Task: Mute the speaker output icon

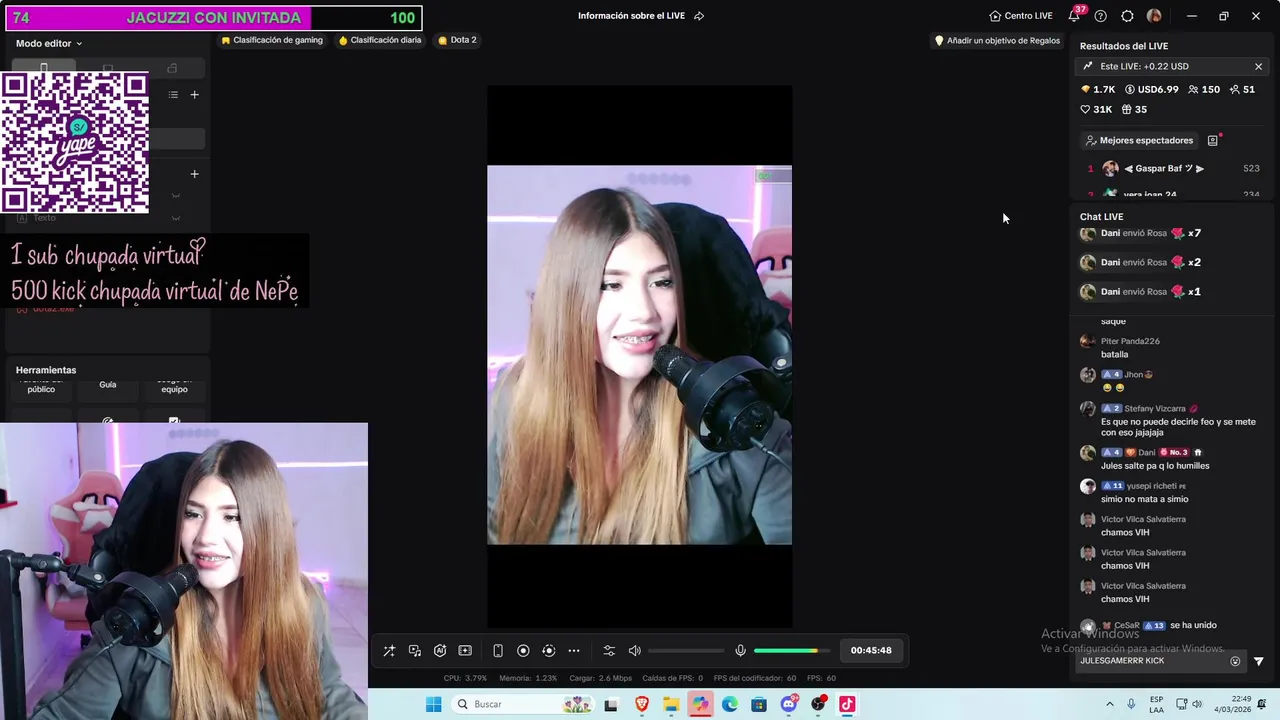Action: click(634, 651)
